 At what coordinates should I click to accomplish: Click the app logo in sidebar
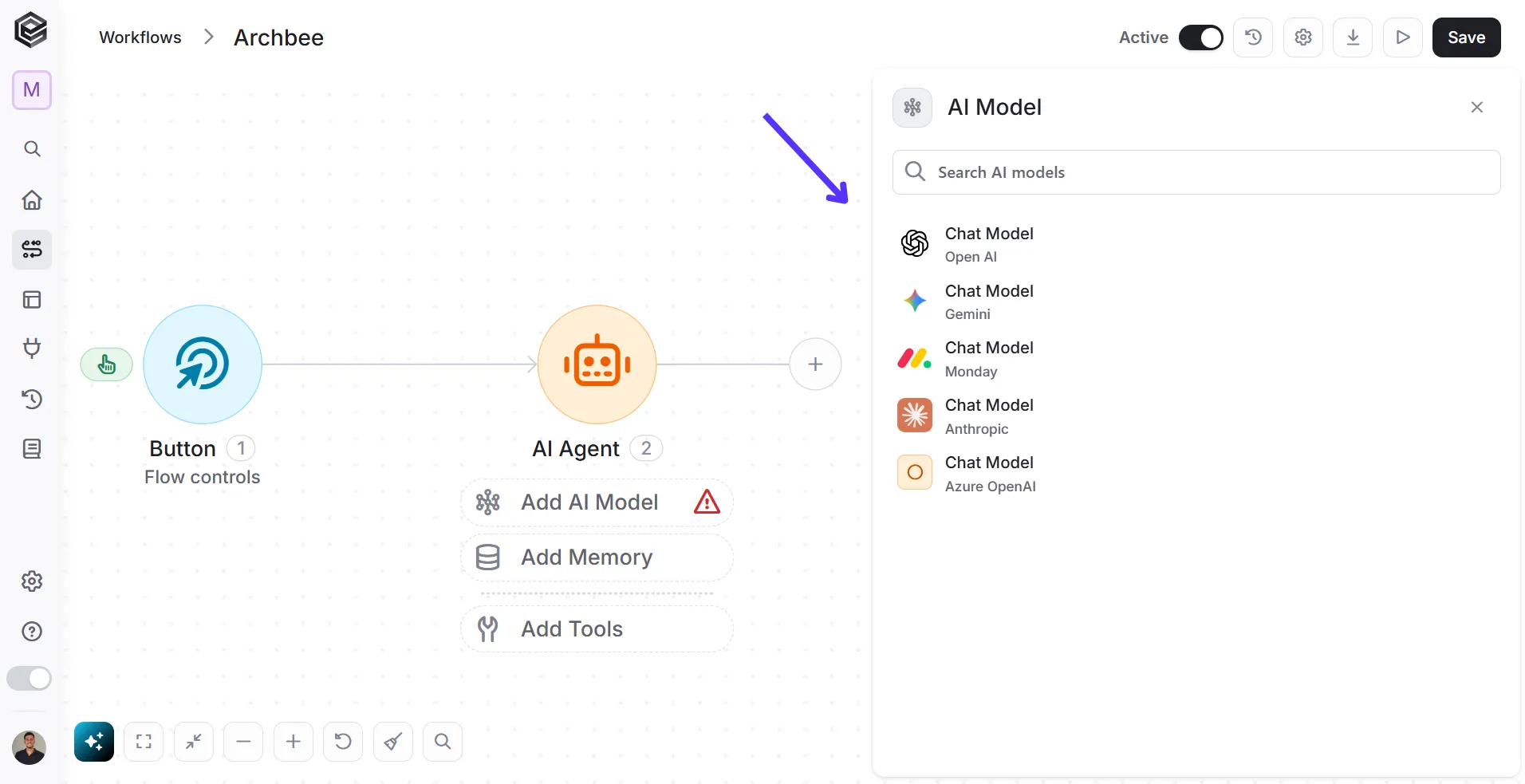tap(31, 30)
